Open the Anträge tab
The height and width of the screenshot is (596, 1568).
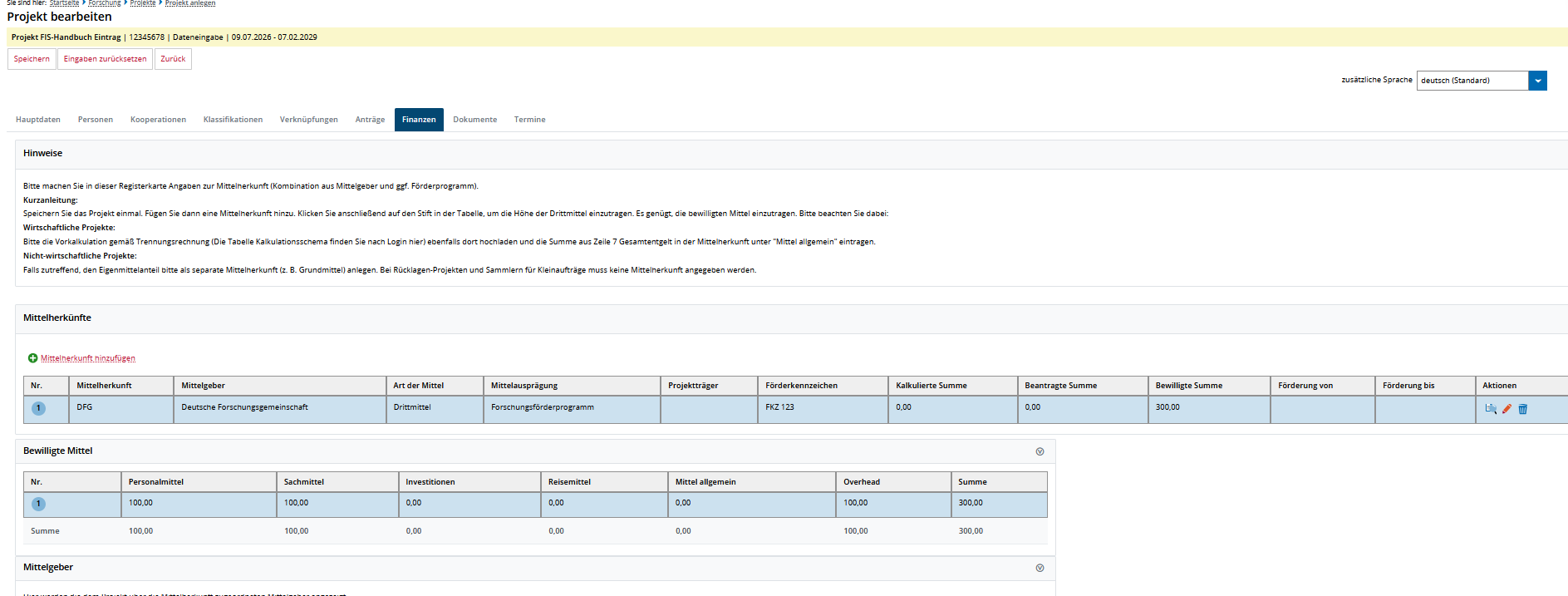click(370, 120)
